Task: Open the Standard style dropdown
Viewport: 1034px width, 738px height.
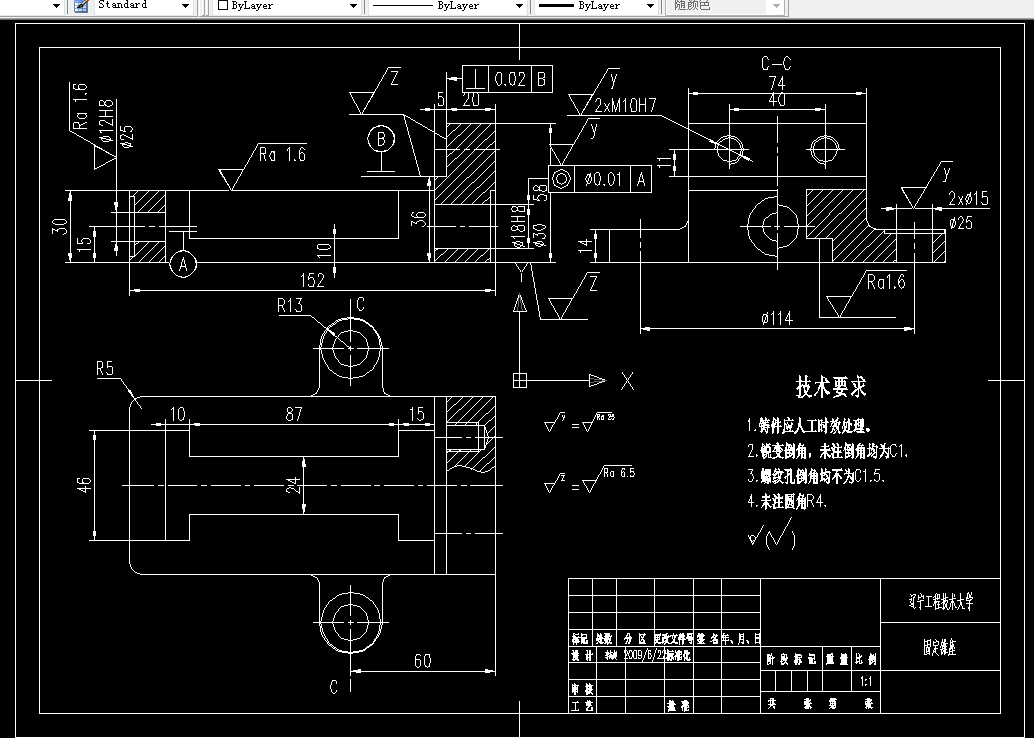Action: pos(186,6)
